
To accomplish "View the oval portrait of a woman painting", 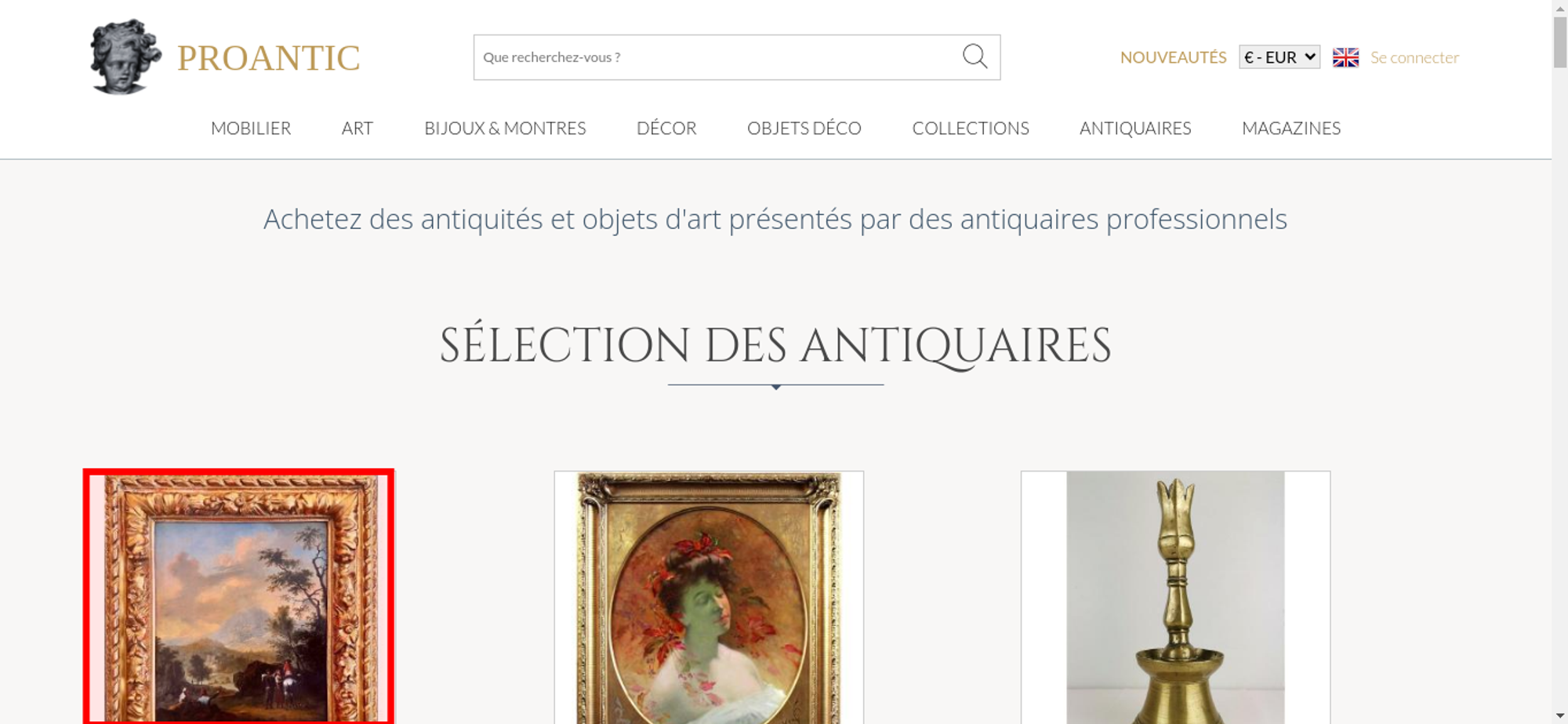I will pos(709,597).
